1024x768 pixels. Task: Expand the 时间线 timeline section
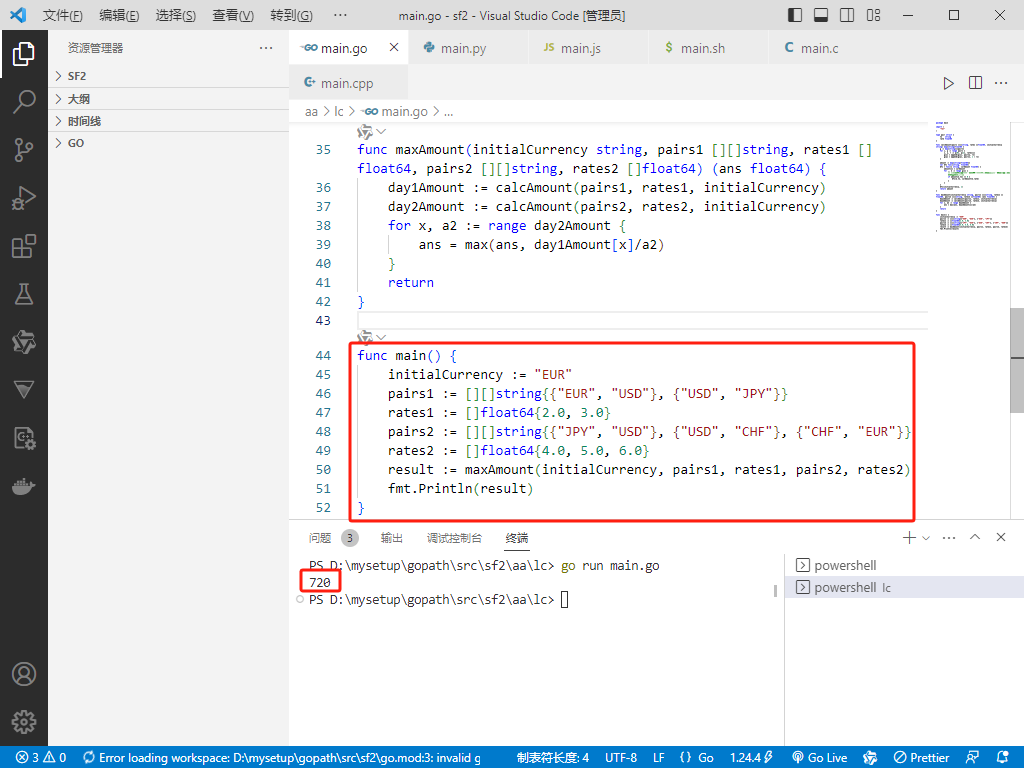pyautogui.click(x=168, y=121)
